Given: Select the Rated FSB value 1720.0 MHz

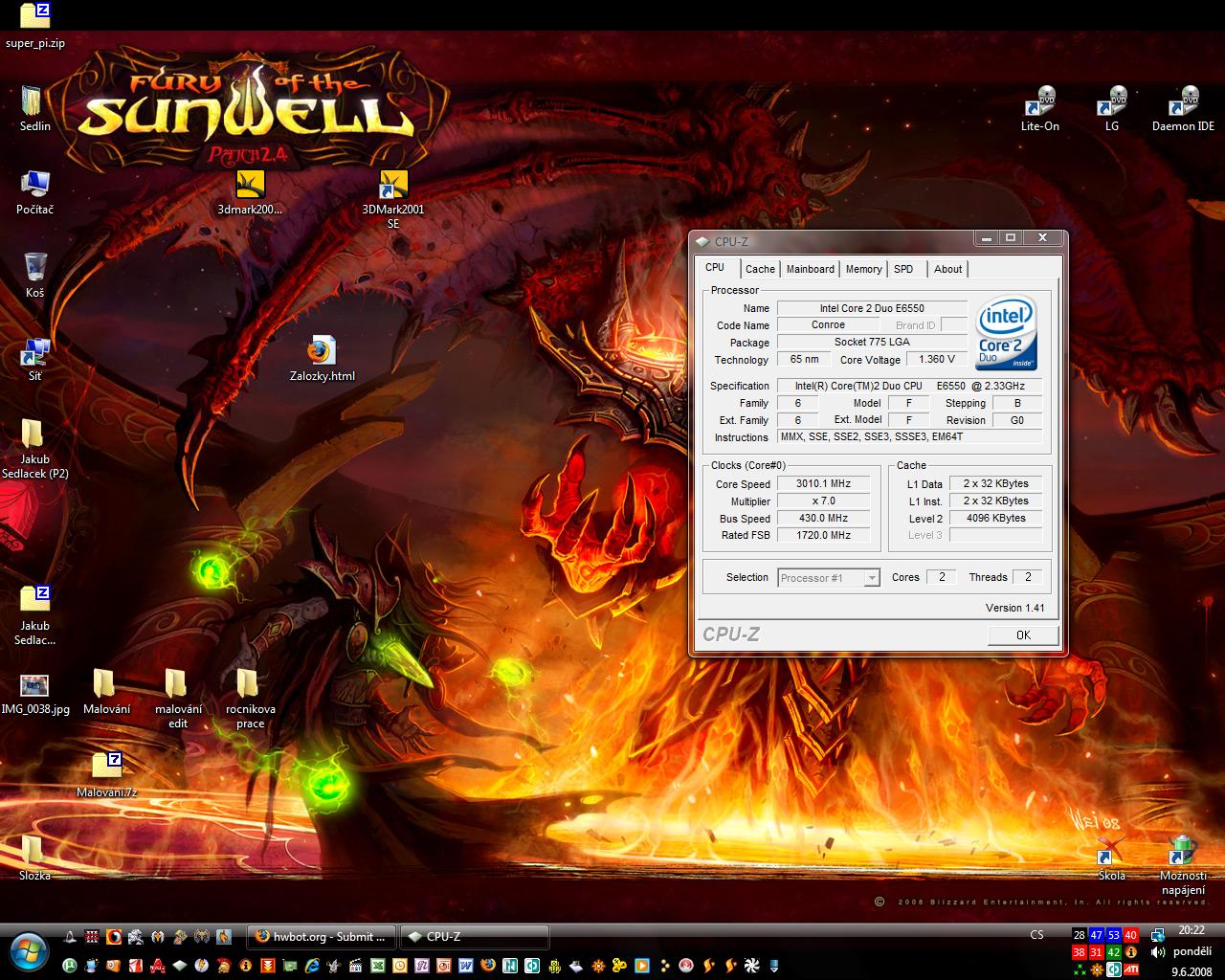Looking at the screenshot, I should click(x=823, y=536).
